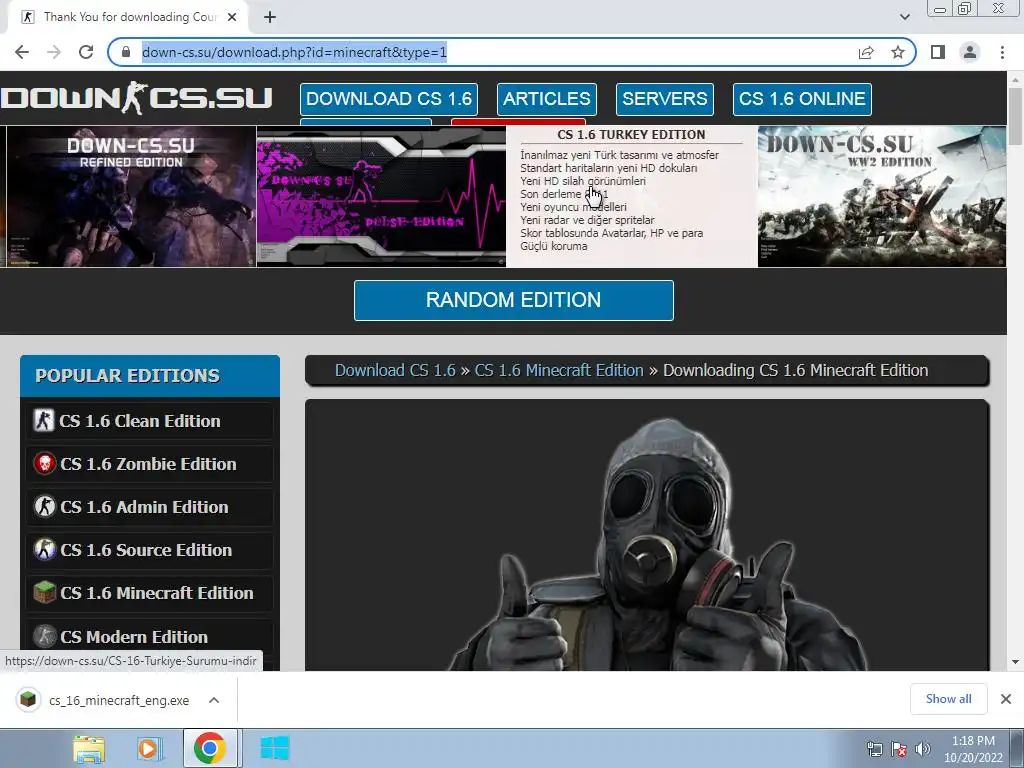This screenshot has height=768, width=1024.
Task: Open File Explorer from the taskbar
Action: pyautogui.click(x=88, y=749)
